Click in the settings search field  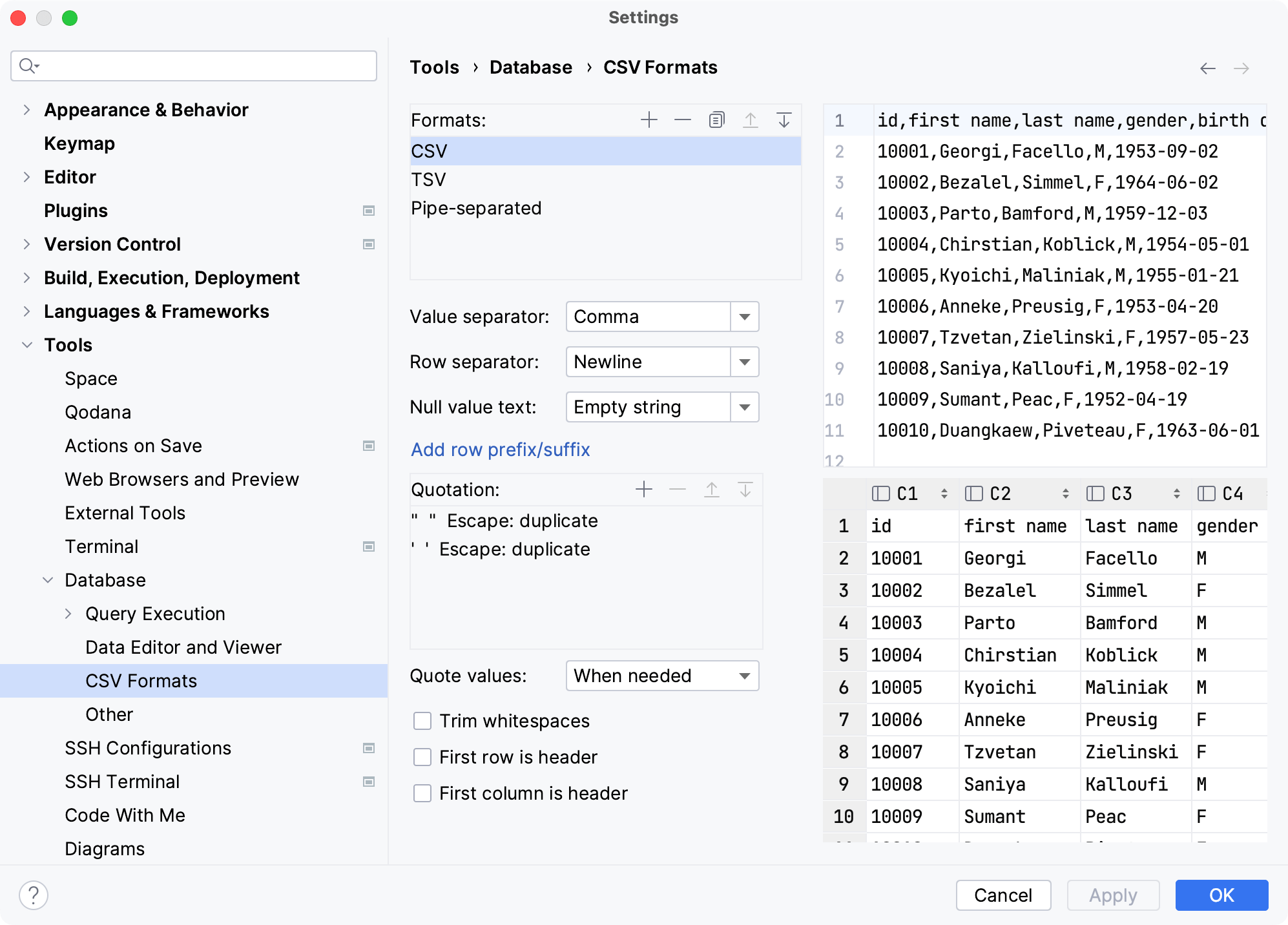(194, 65)
